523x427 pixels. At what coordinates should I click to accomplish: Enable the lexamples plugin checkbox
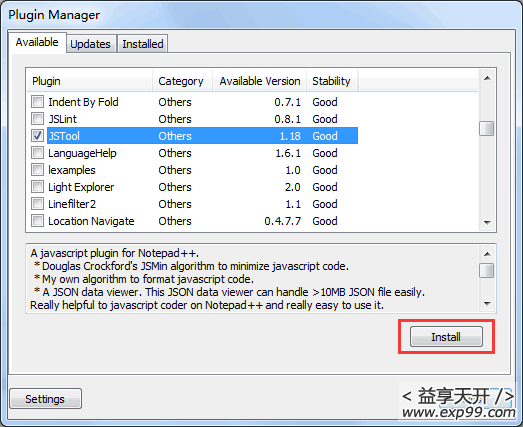[37, 169]
